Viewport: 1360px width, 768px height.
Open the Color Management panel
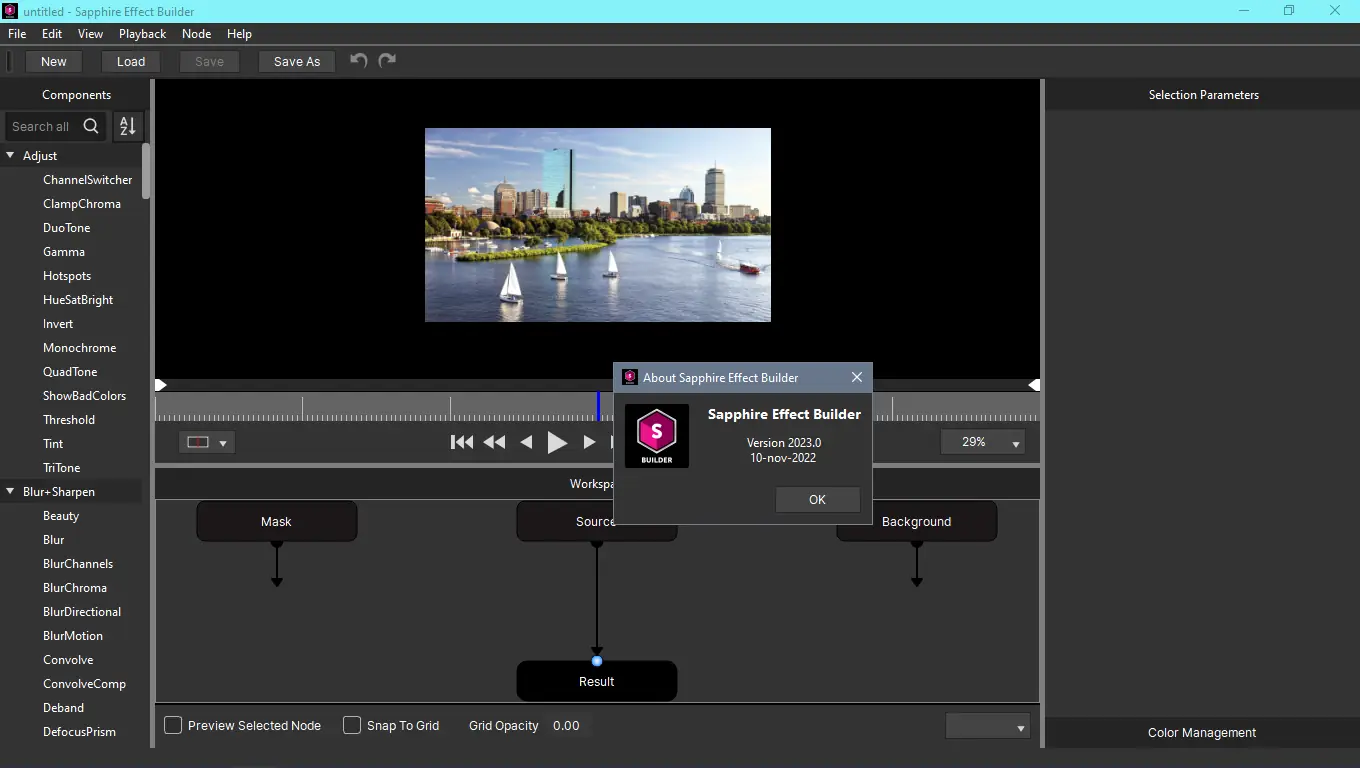[1202, 732]
